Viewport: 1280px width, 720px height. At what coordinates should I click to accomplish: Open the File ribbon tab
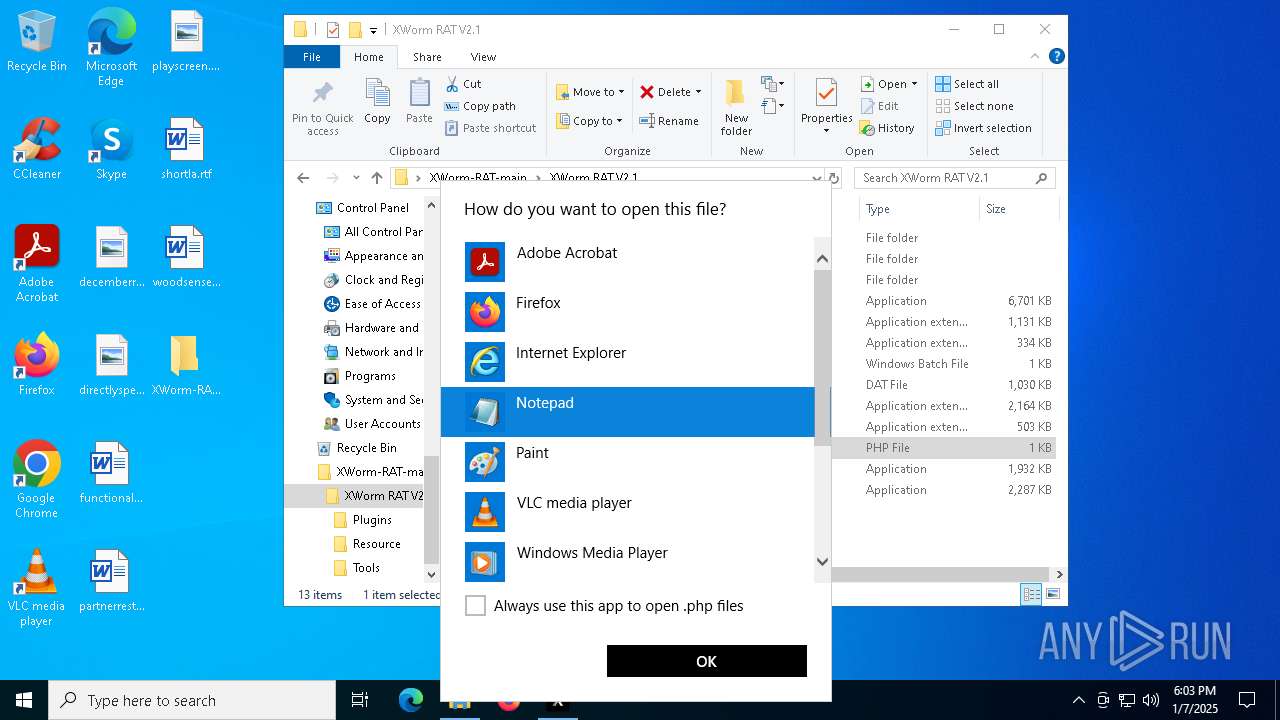(312, 57)
